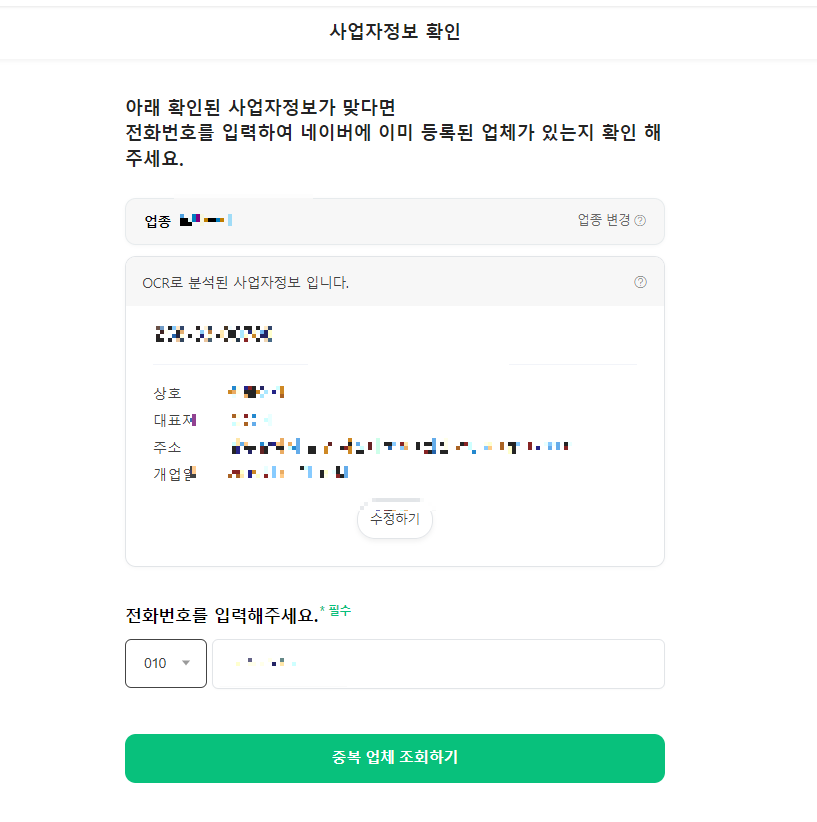
Task: Expand the area code selection box
Action: coord(165,663)
